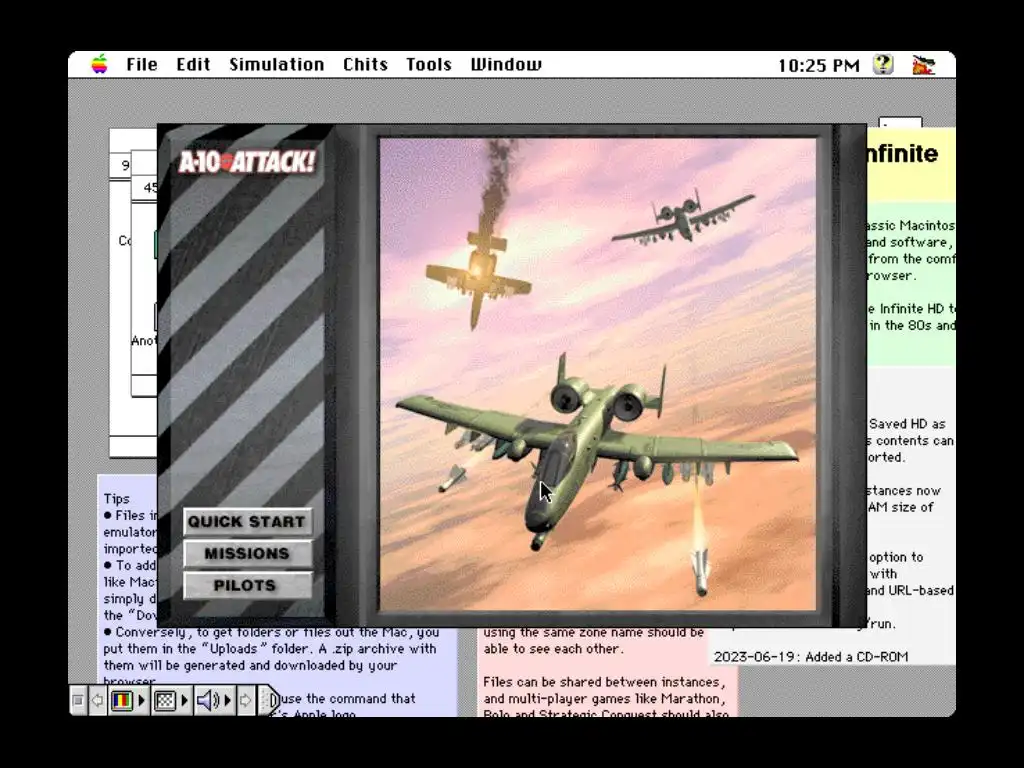Open the Missions screen

pos(247,554)
